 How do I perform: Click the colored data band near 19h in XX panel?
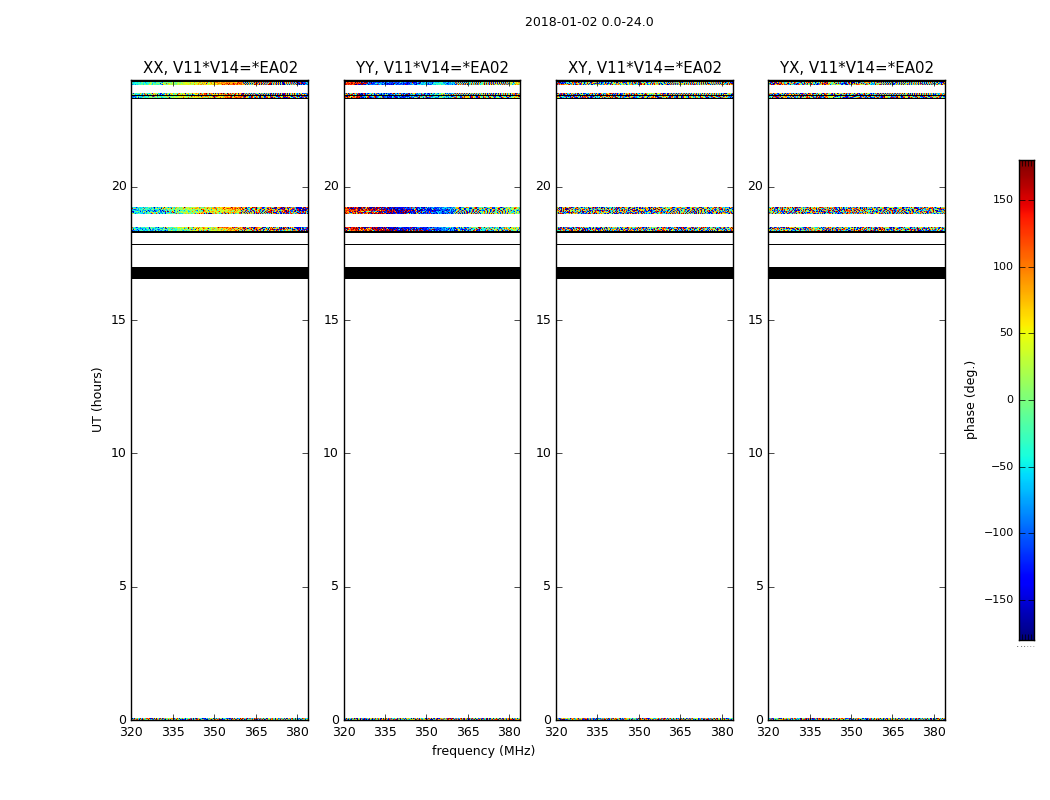pos(220,210)
